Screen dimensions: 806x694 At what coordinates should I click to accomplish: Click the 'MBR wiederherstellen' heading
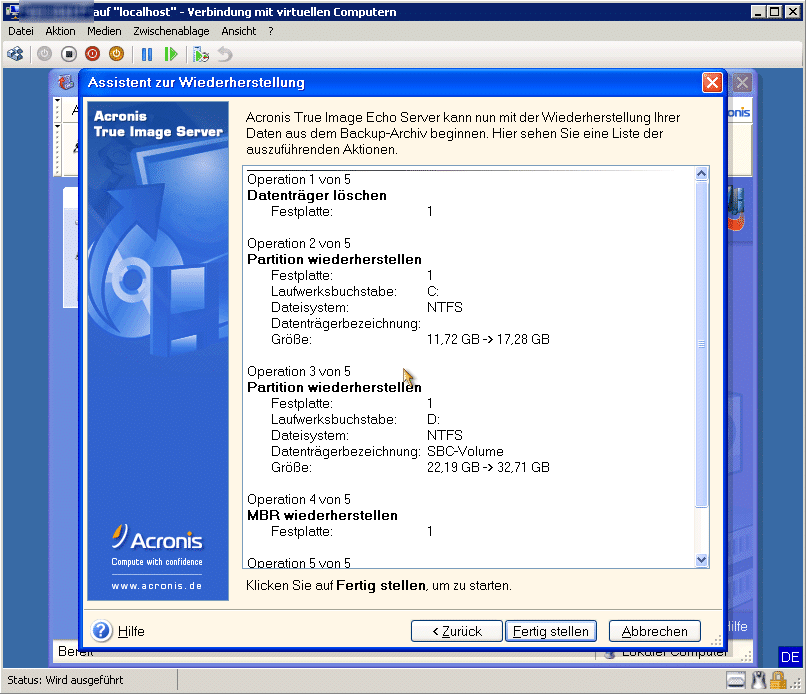(x=322, y=515)
